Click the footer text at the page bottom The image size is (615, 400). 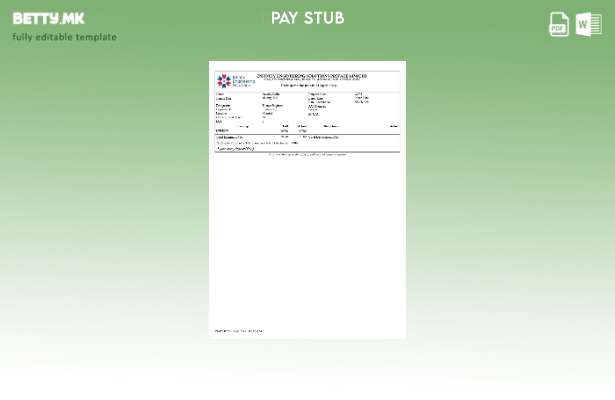238,331
